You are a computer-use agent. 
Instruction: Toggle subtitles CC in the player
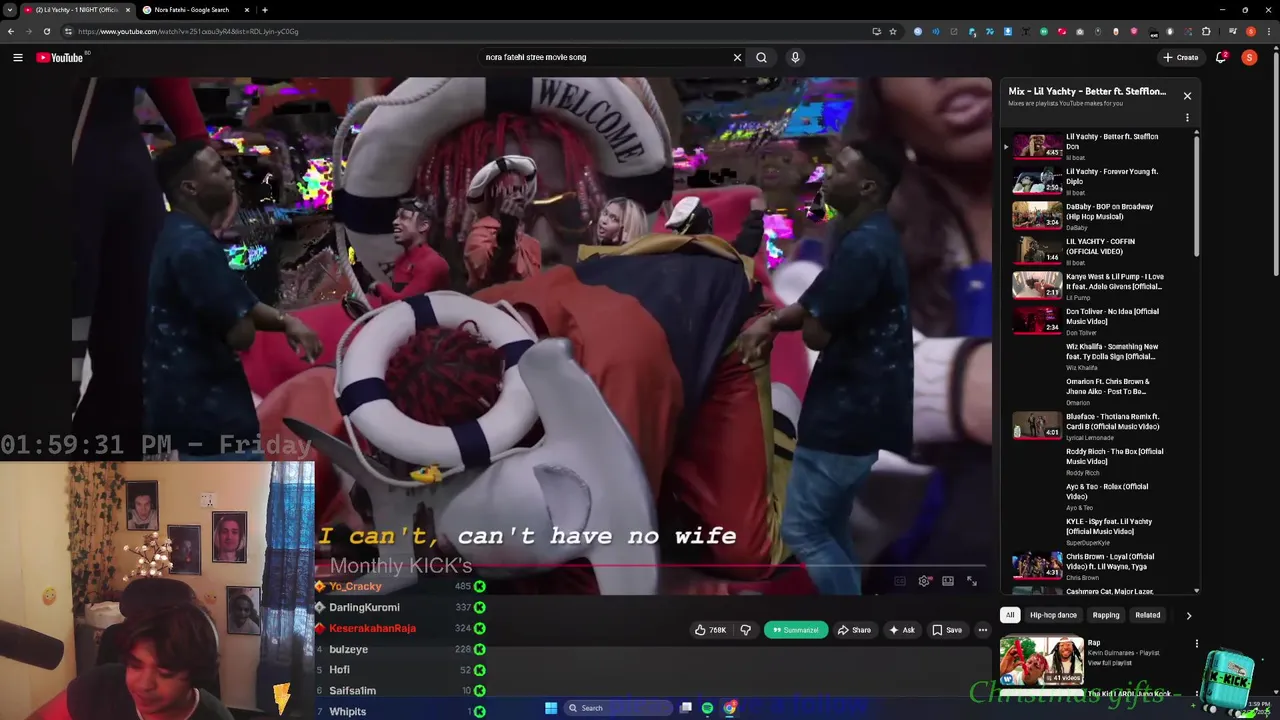900,581
